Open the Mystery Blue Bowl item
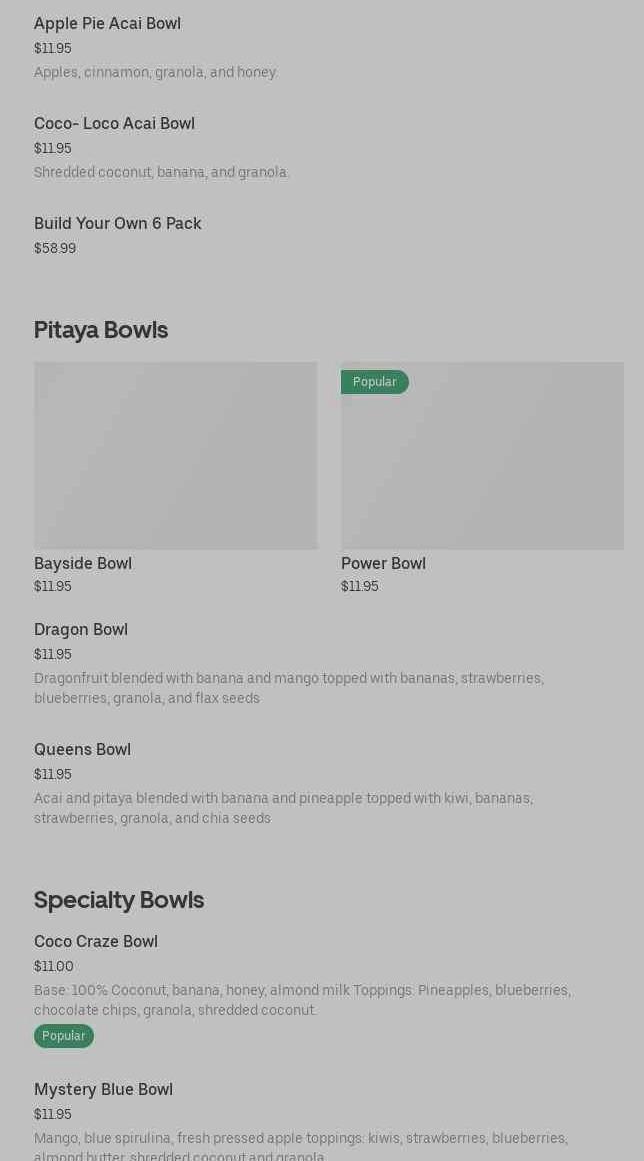Screen dimensions: 644x1161 (x=103, y=1089)
